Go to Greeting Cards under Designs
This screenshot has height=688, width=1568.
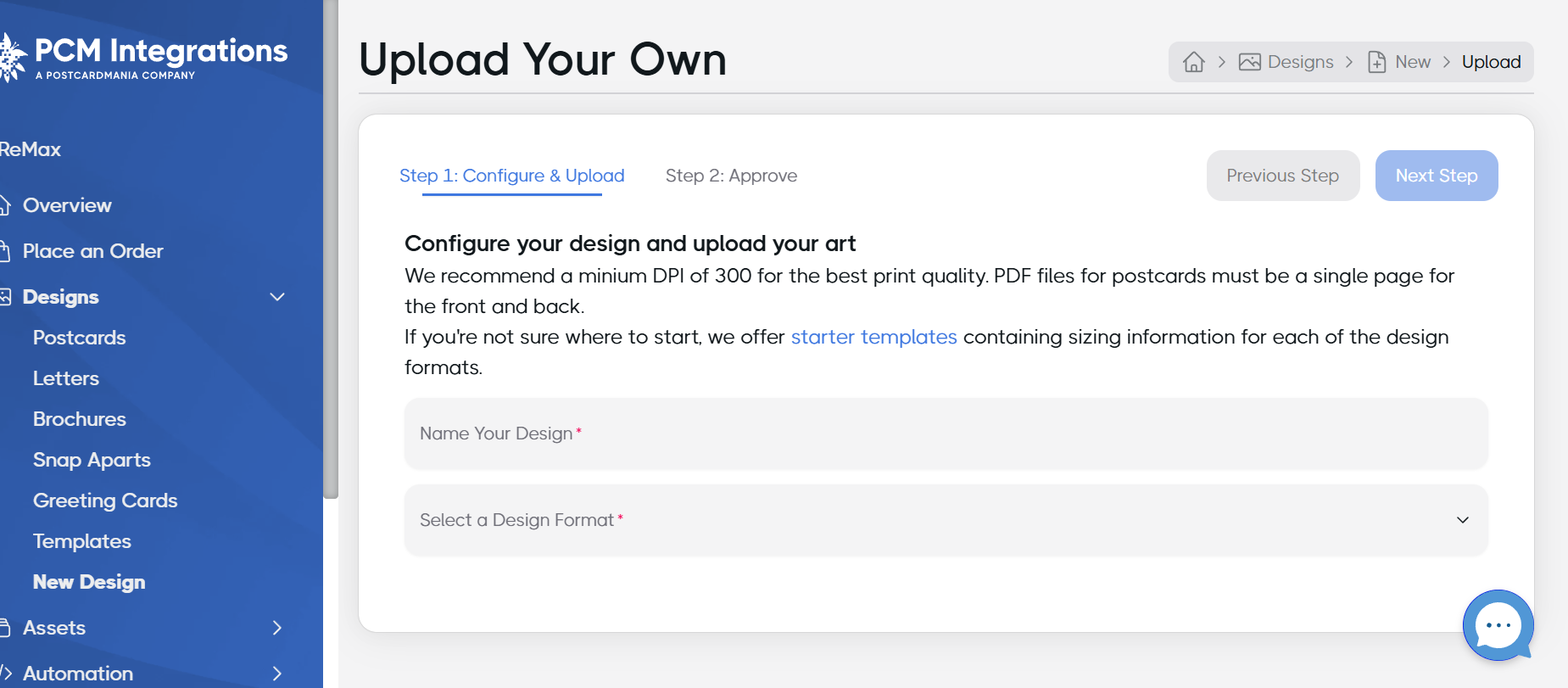click(x=105, y=501)
